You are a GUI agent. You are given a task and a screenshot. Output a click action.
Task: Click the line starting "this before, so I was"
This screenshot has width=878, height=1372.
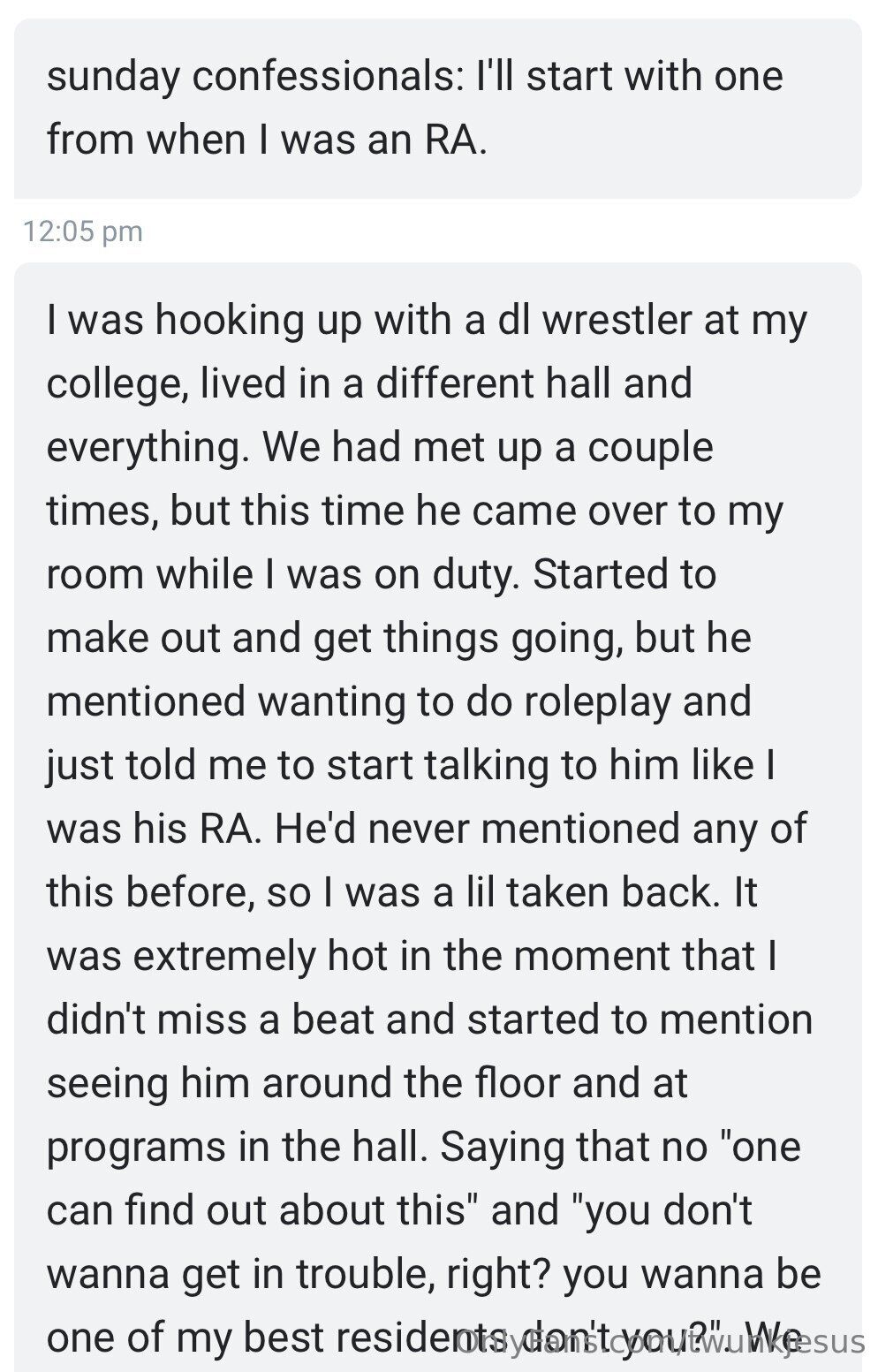click(x=402, y=892)
